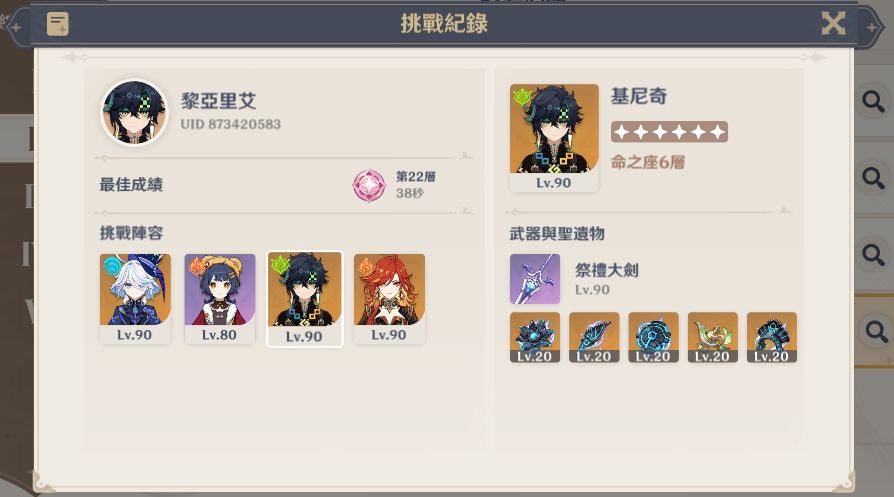Click the third magnifier search button
This screenshot has height=497, width=894.
pyautogui.click(x=873, y=254)
